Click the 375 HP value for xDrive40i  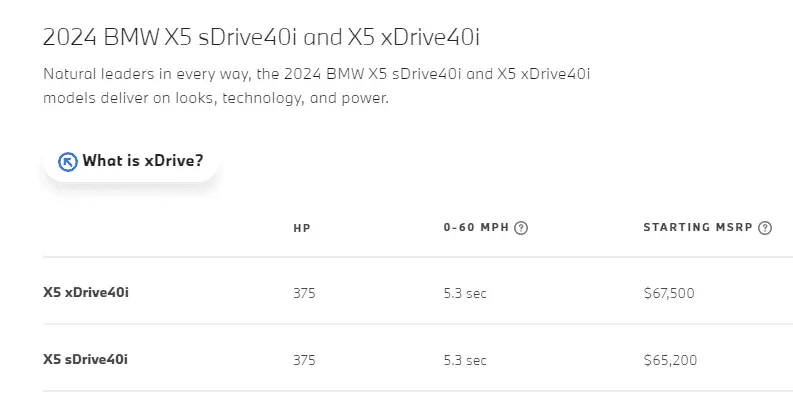(x=304, y=293)
